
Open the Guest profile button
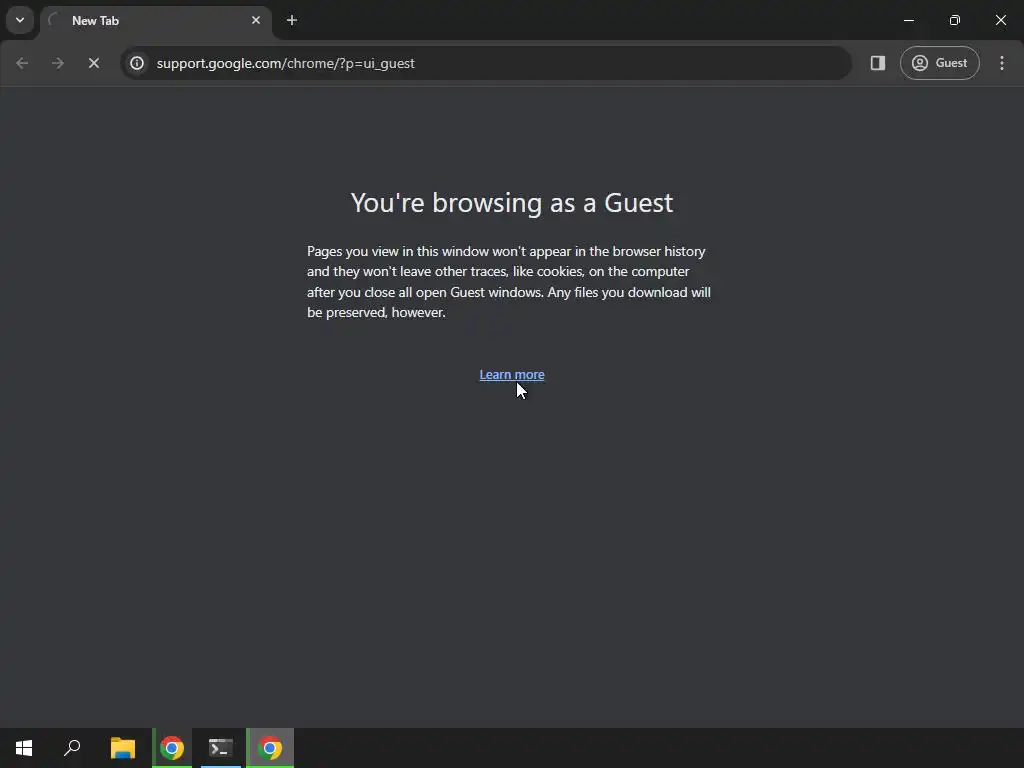(x=940, y=63)
